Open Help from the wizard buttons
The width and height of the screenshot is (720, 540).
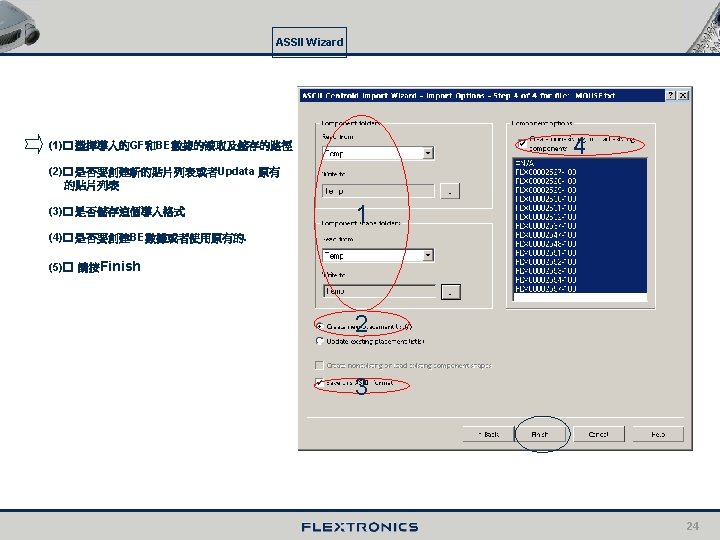(x=658, y=434)
